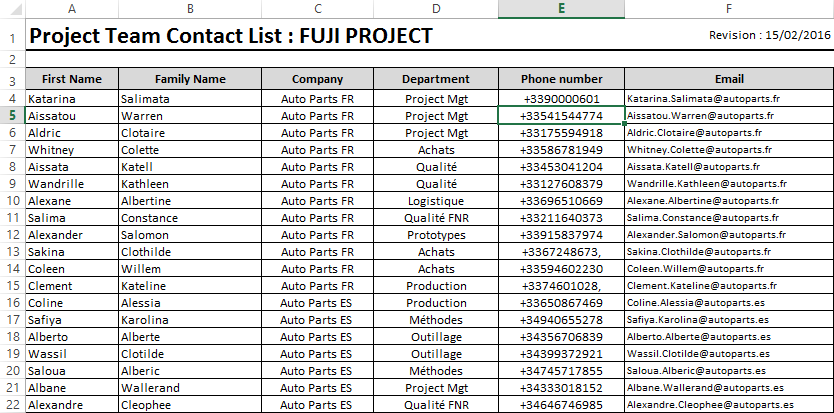This screenshot has width=834, height=413.
Task: Select column C header
Action: pos(317,8)
